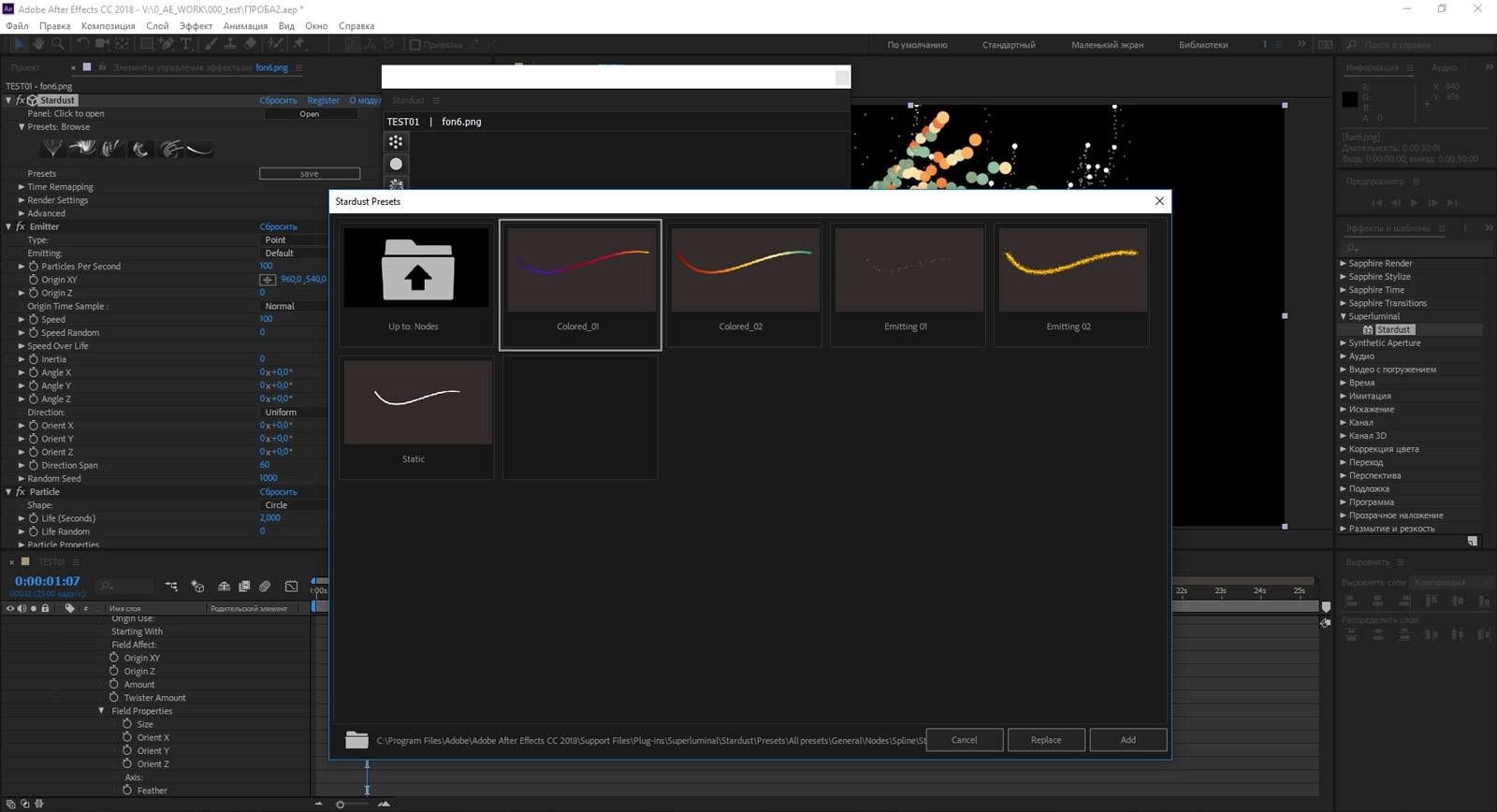Expand the Time Remapping group
1497x812 pixels.
point(22,187)
